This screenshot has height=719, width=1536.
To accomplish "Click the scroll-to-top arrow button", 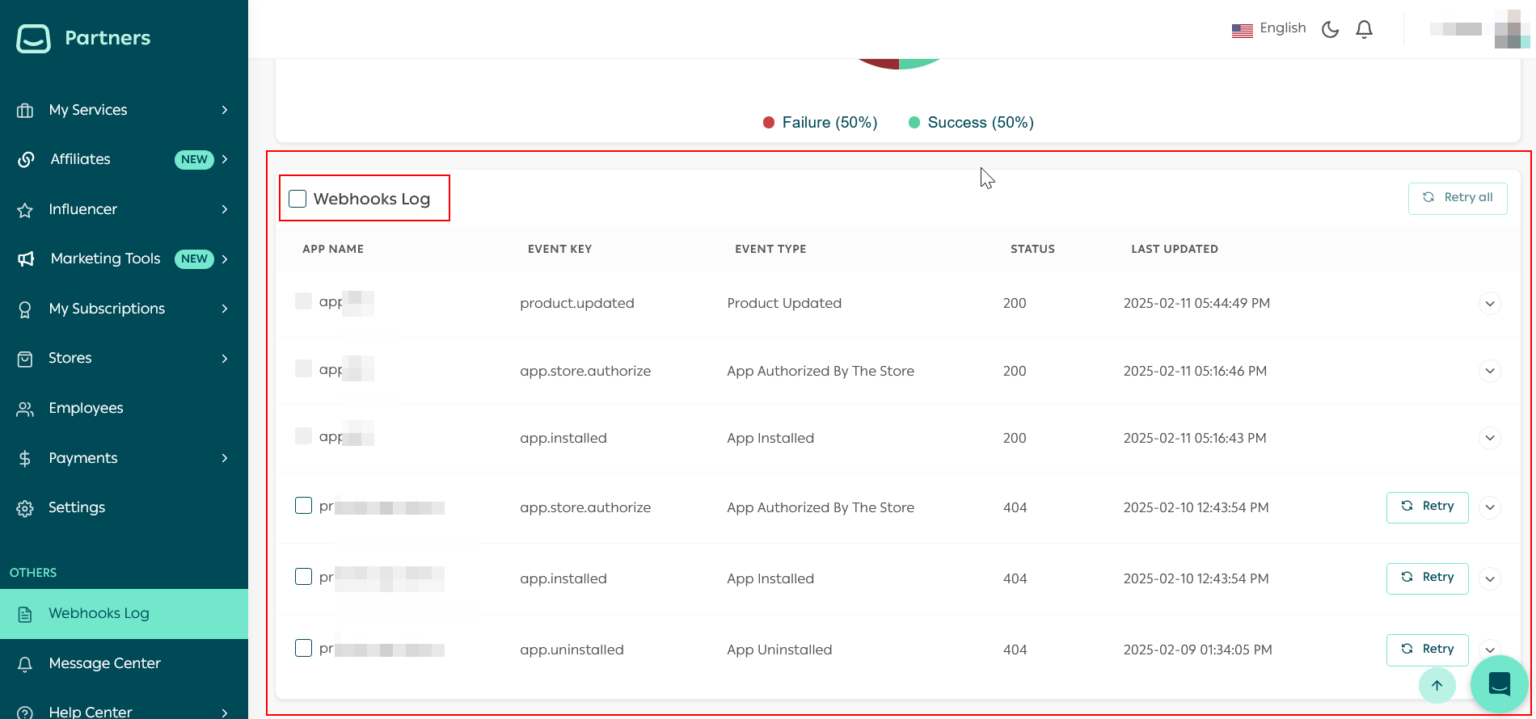I will pyautogui.click(x=1437, y=685).
